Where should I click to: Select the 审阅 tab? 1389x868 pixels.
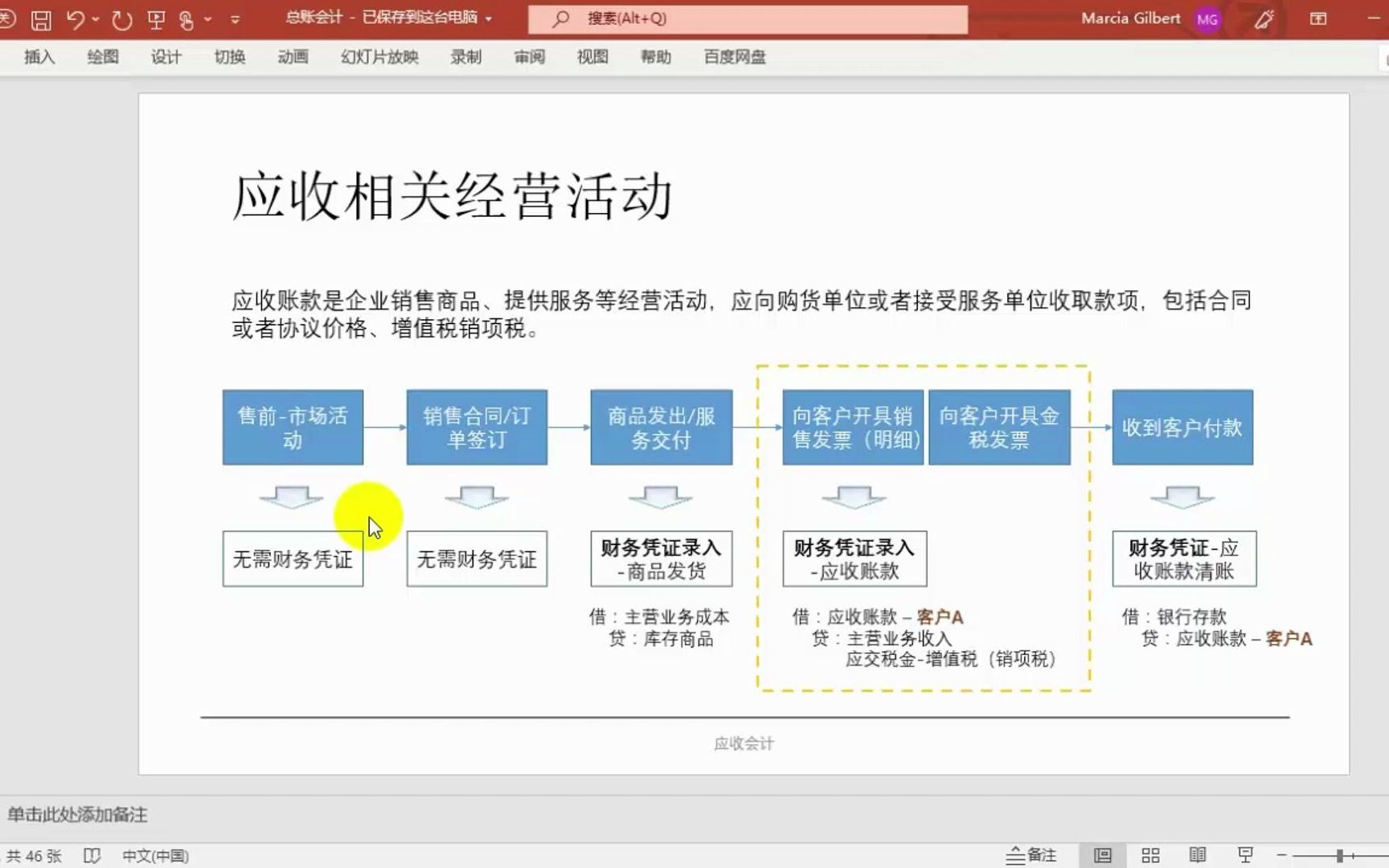tap(530, 57)
